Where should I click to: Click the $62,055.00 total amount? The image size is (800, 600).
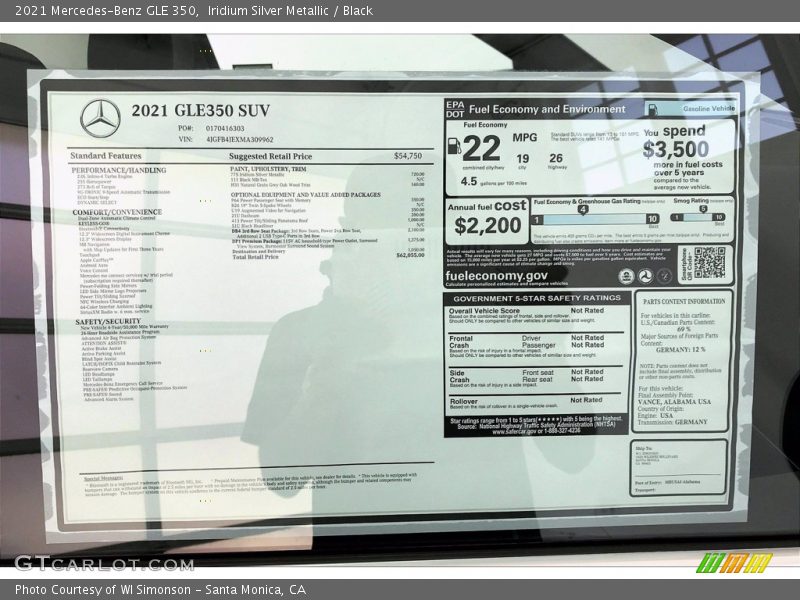click(410, 255)
